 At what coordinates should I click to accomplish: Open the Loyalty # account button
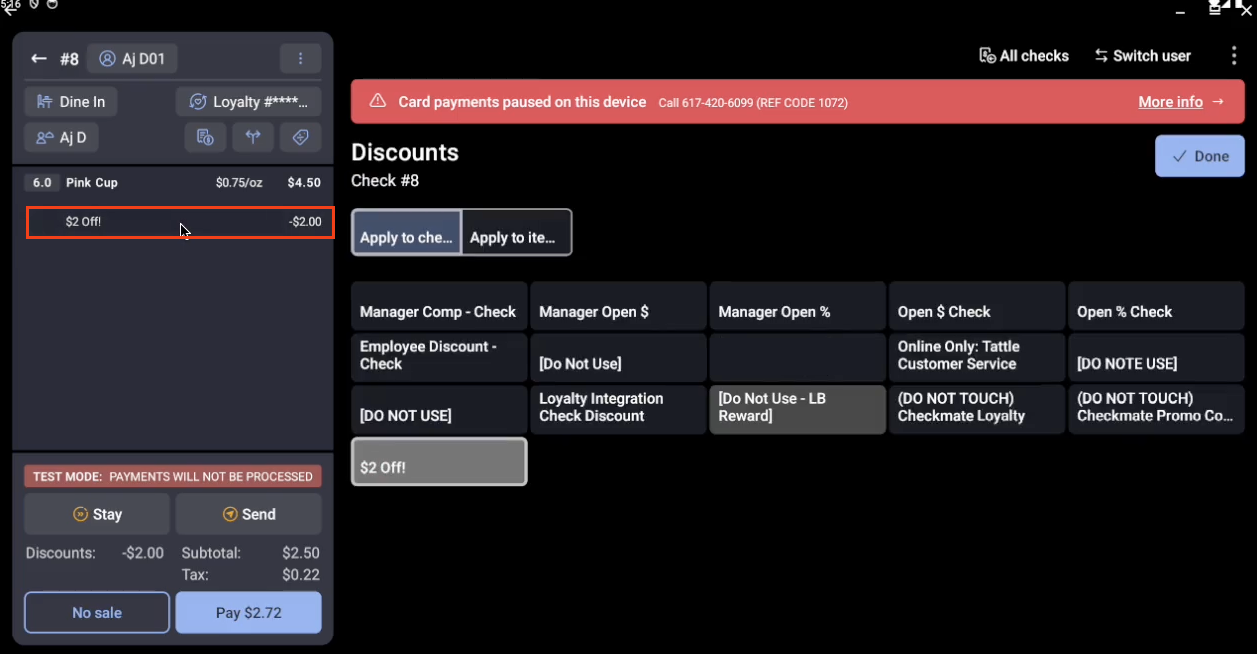[249, 102]
